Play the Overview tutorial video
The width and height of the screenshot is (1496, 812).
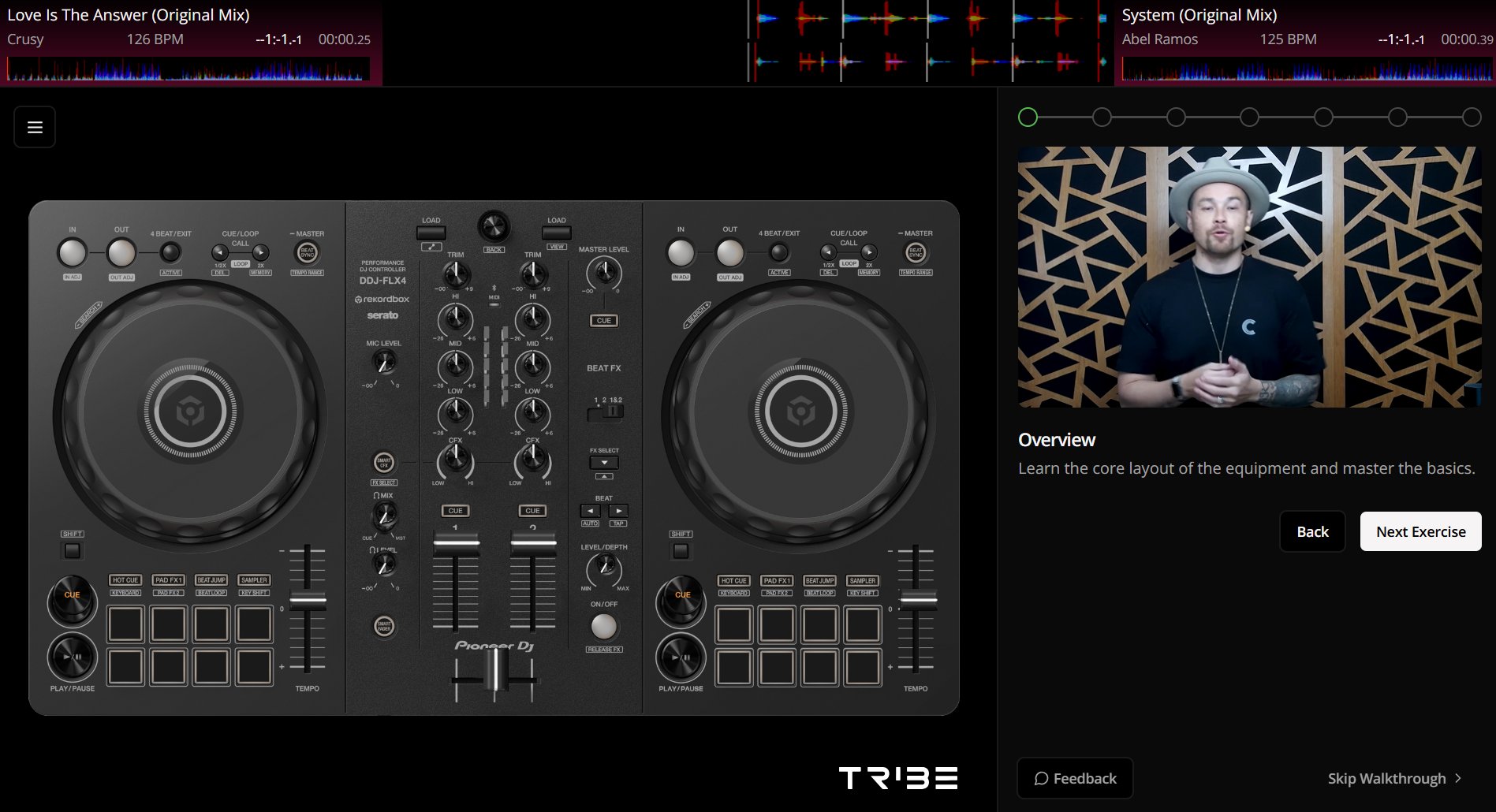[1249, 277]
